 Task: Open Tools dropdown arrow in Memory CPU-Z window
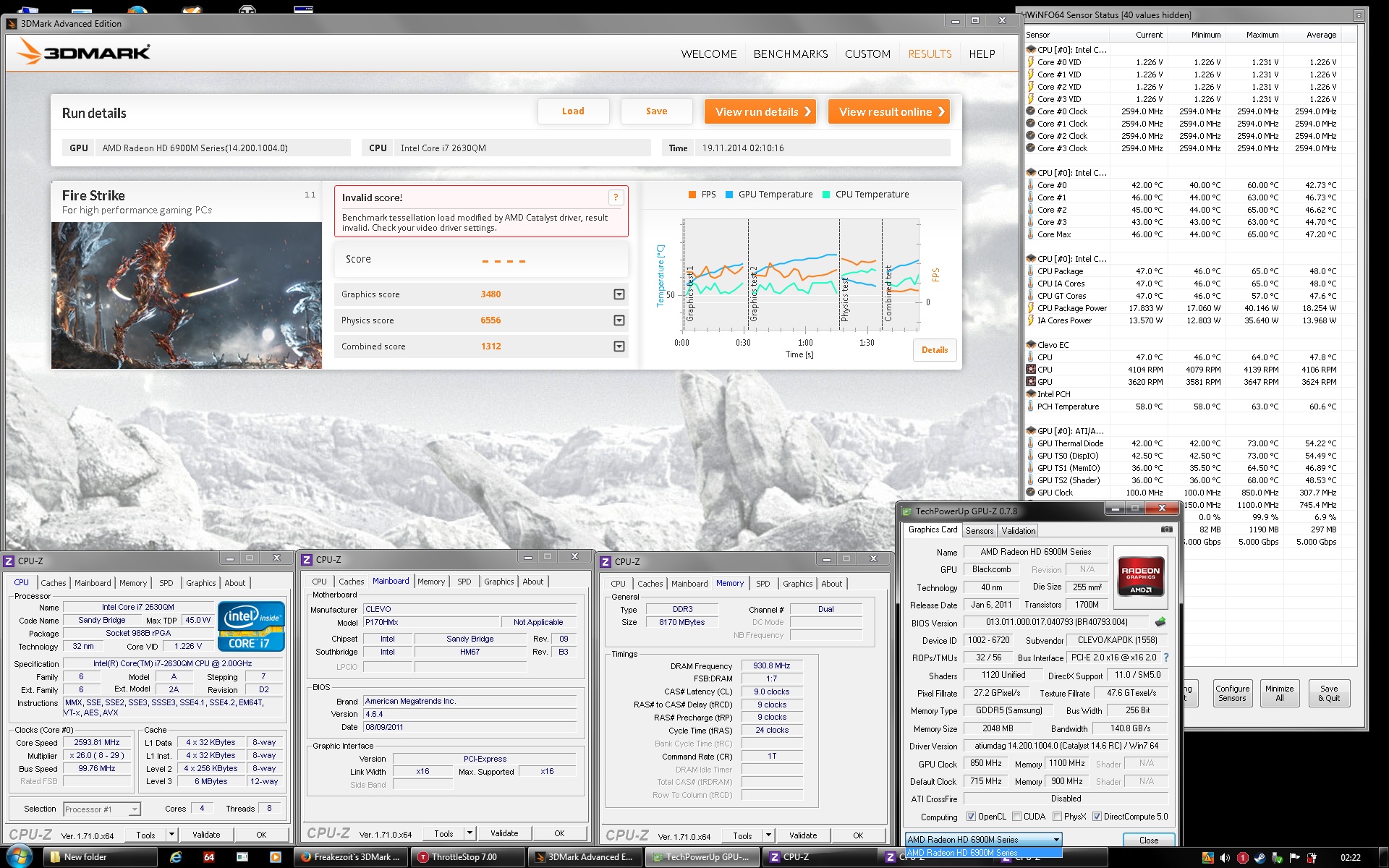768,835
